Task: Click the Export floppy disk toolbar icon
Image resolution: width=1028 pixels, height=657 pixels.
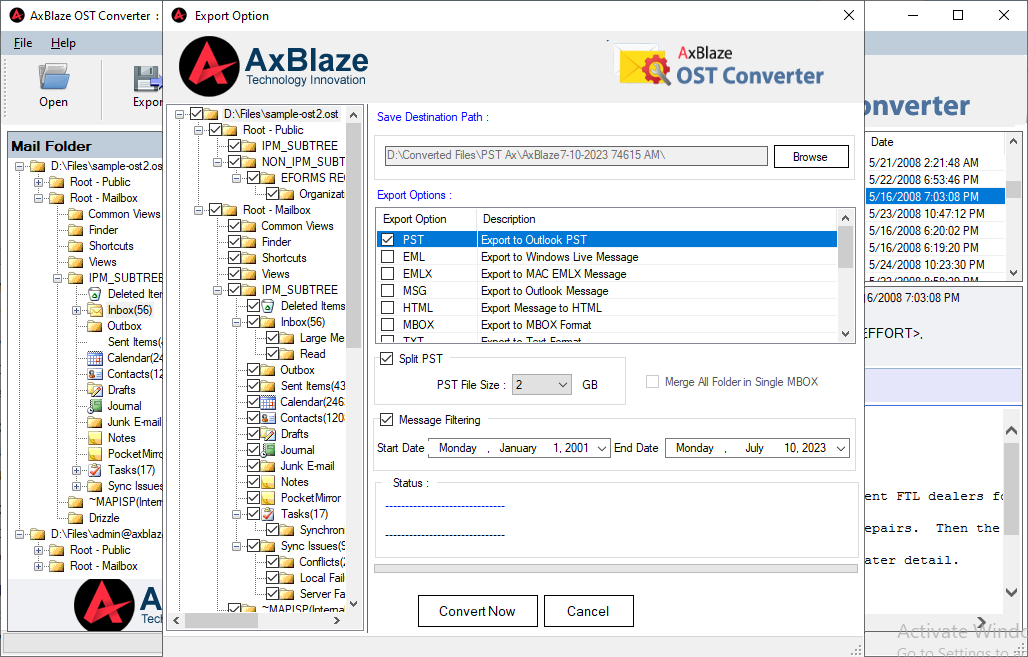Action: pyautogui.click(x=148, y=79)
